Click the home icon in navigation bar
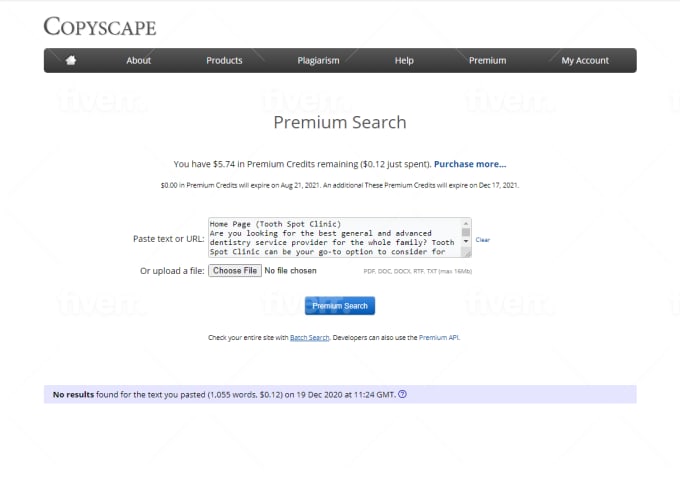680x477 pixels. coord(71,60)
